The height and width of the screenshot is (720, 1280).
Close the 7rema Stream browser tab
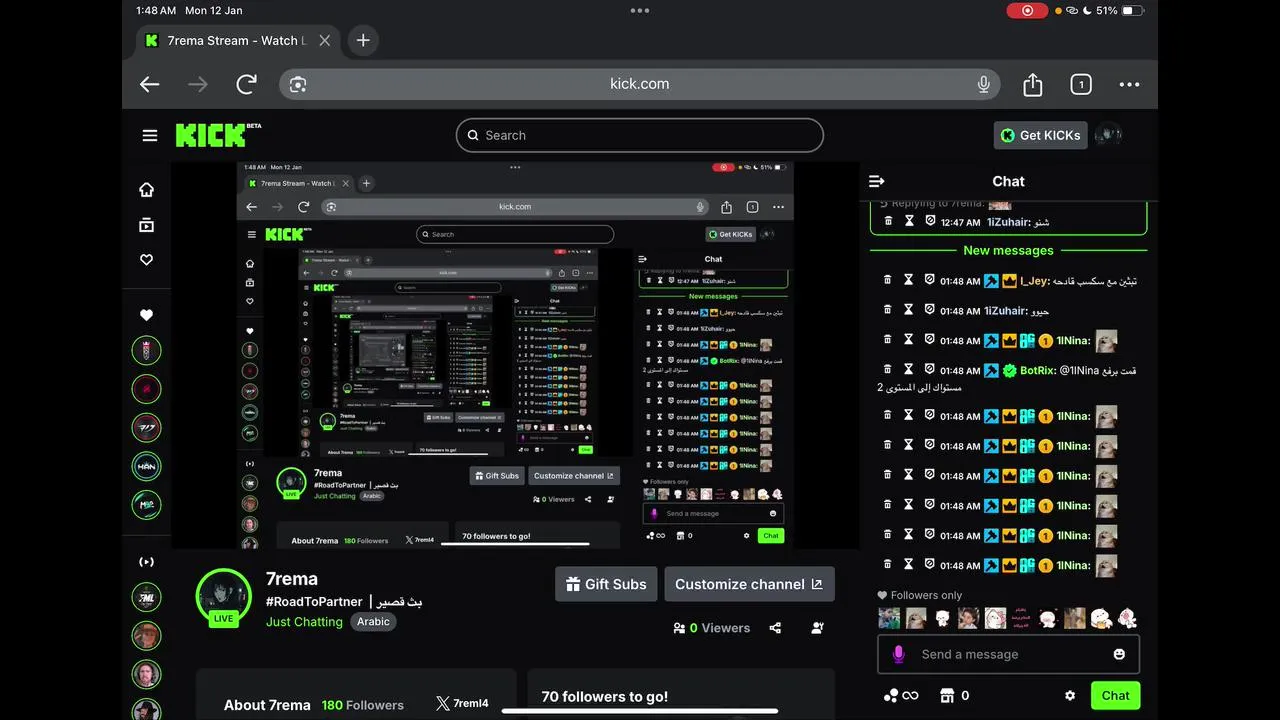[324, 41]
